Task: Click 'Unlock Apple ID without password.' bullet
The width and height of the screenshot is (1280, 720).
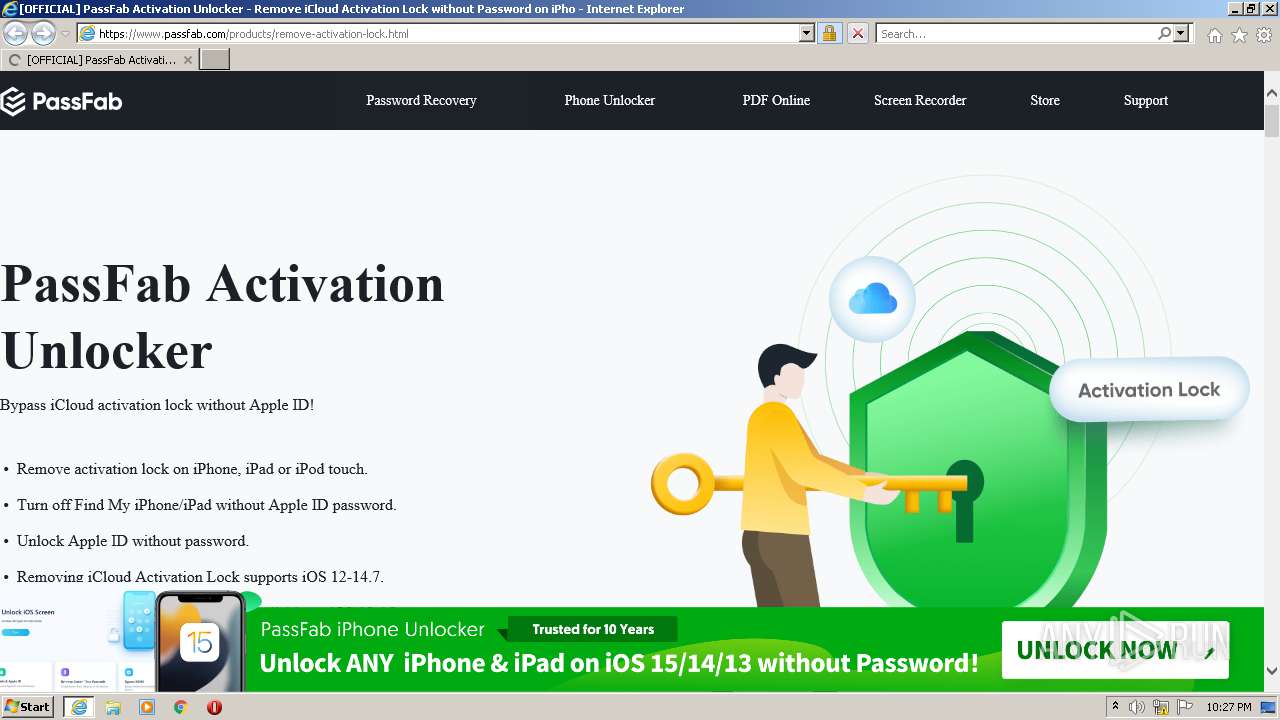Action: [x=132, y=541]
